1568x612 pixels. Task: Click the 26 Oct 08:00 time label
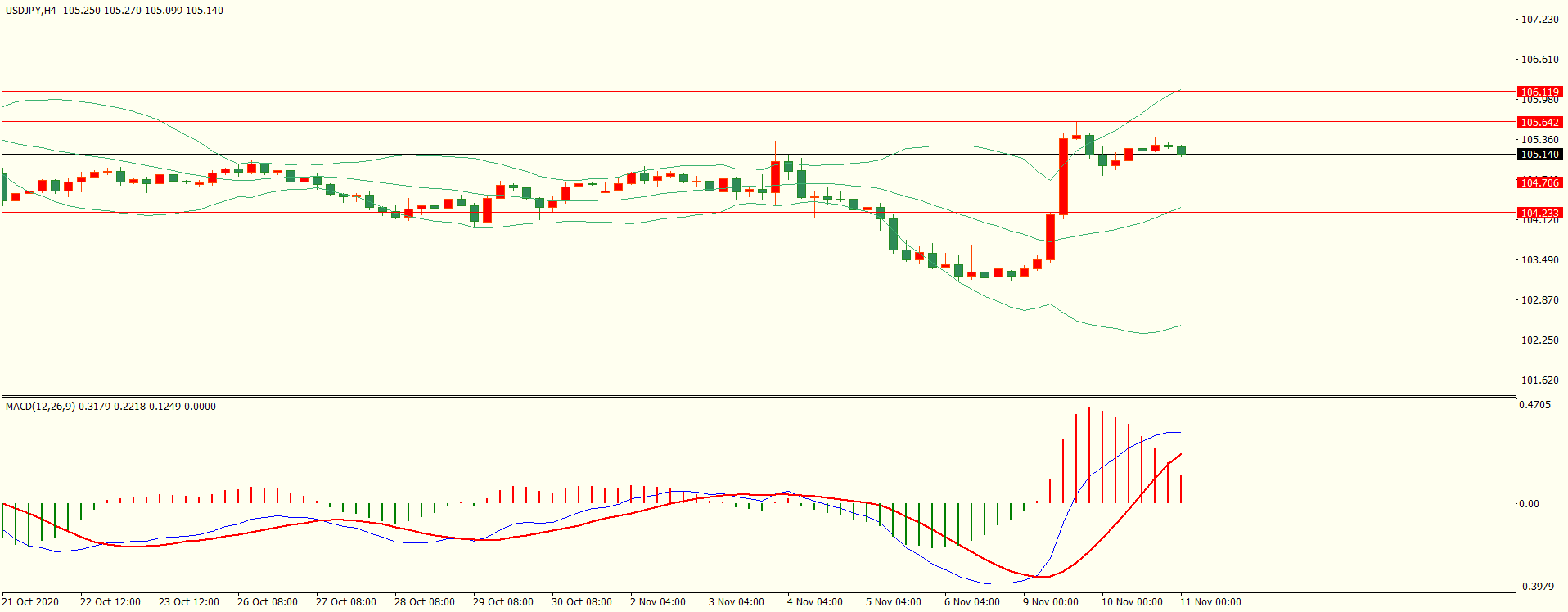click(268, 602)
